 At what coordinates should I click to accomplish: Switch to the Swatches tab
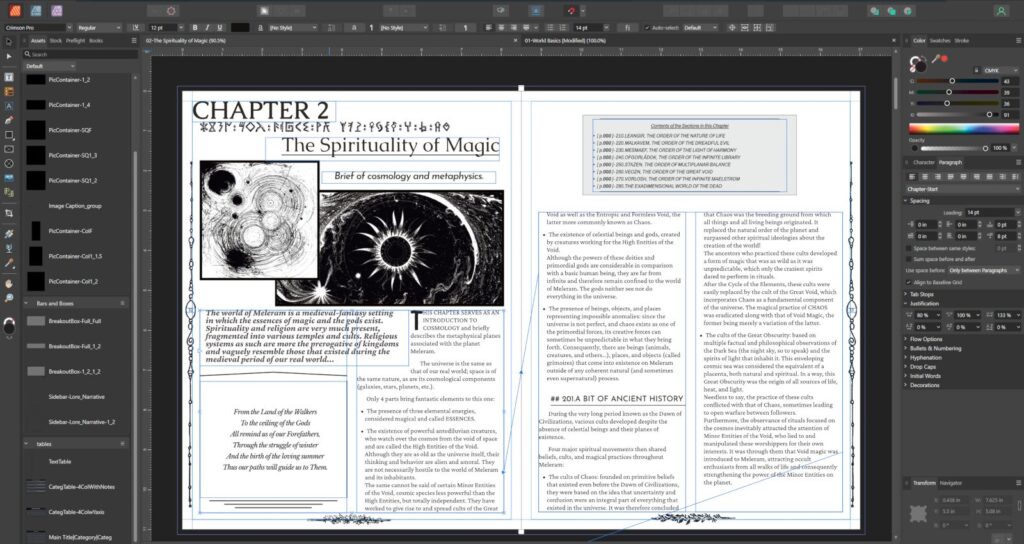click(x=940, y=40)
